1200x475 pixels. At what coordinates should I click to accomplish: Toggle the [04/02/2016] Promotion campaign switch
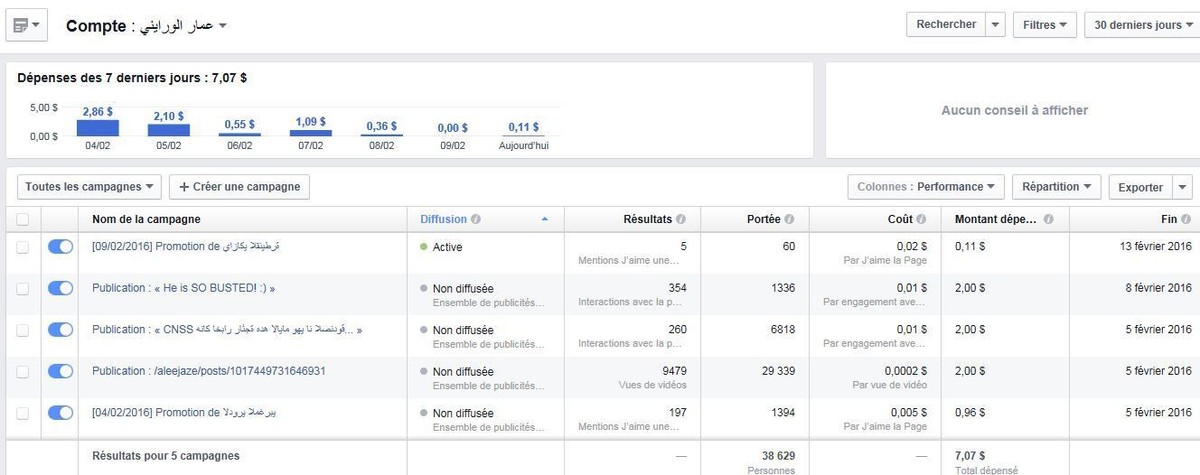tap(60, 413)
